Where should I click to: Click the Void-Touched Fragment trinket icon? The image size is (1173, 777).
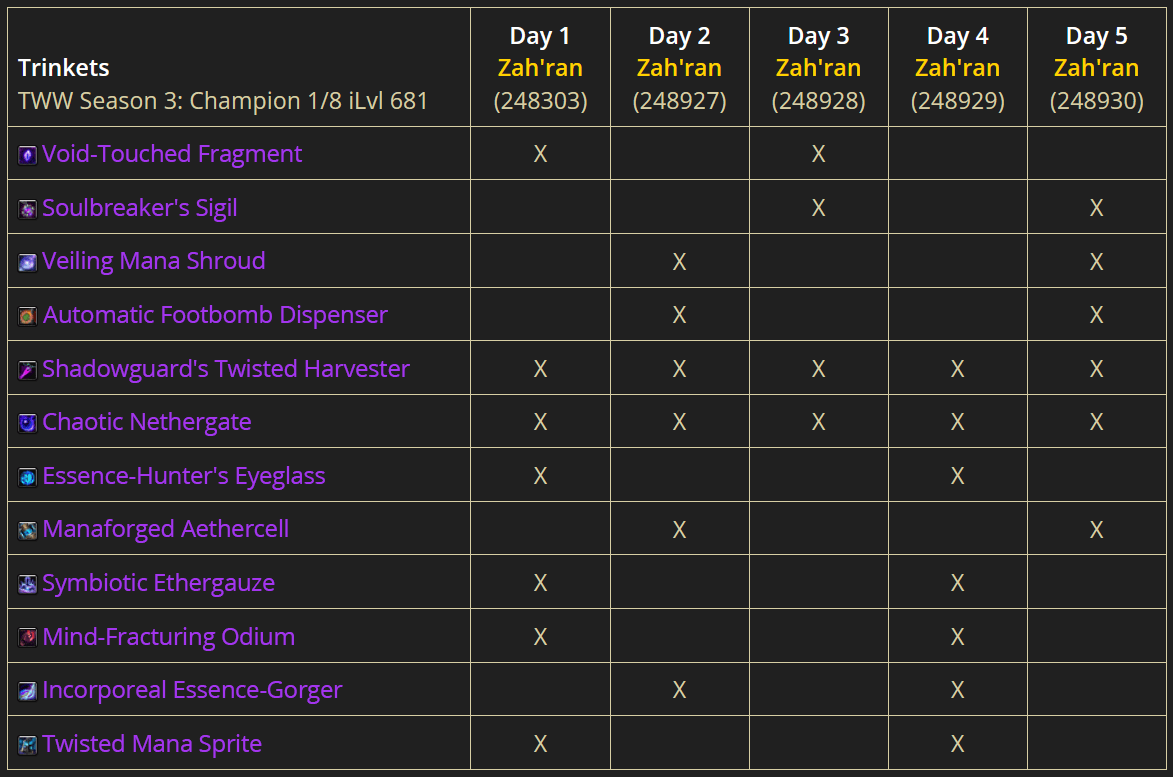pos(28,155)
